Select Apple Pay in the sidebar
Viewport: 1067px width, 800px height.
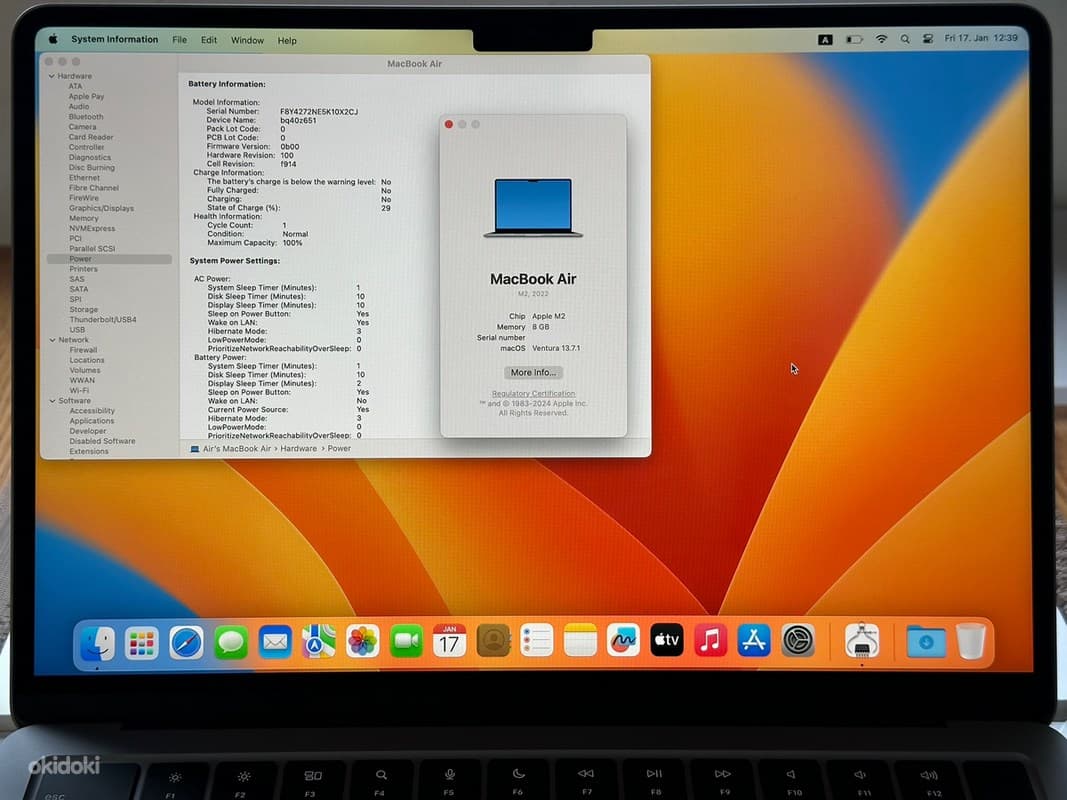click(86, 97)
